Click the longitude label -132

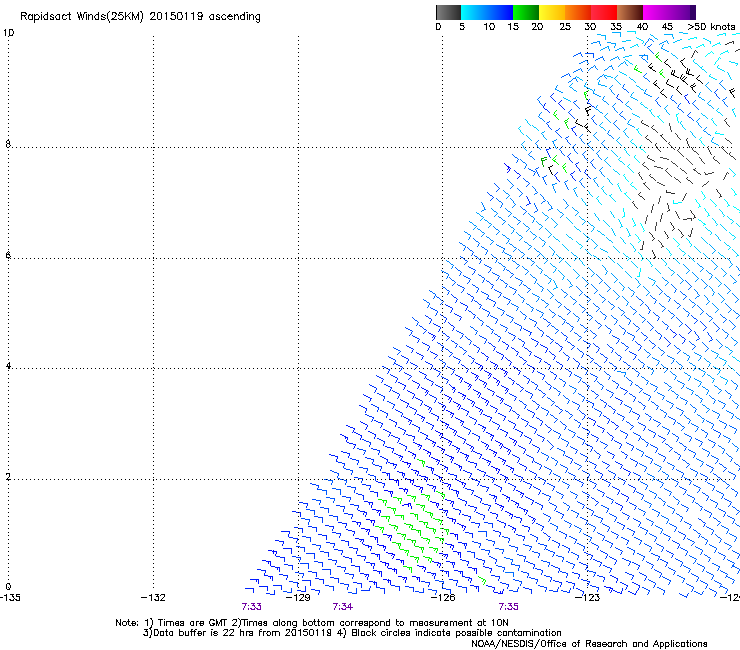point(153,598)
